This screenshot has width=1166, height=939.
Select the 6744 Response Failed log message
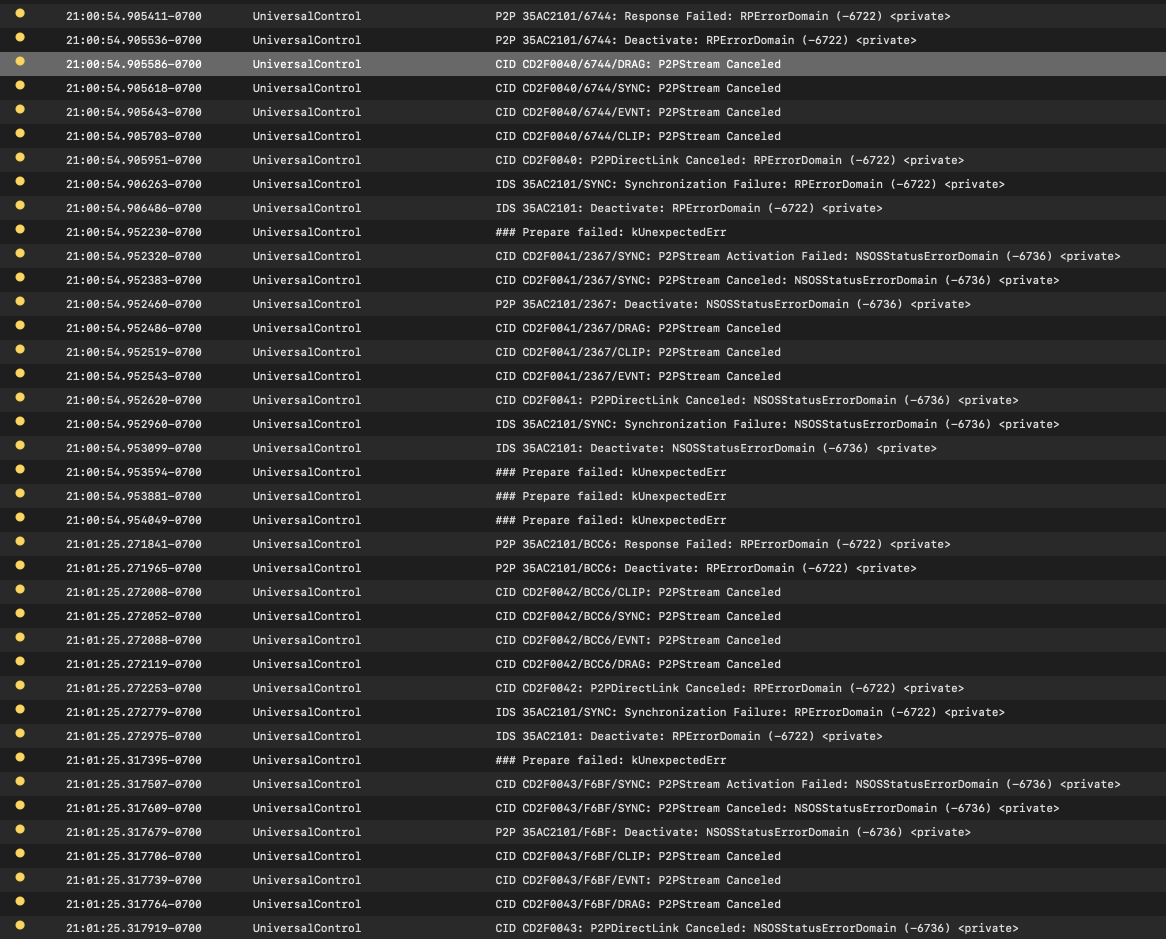pyautogui.click(x=722, y=16)
